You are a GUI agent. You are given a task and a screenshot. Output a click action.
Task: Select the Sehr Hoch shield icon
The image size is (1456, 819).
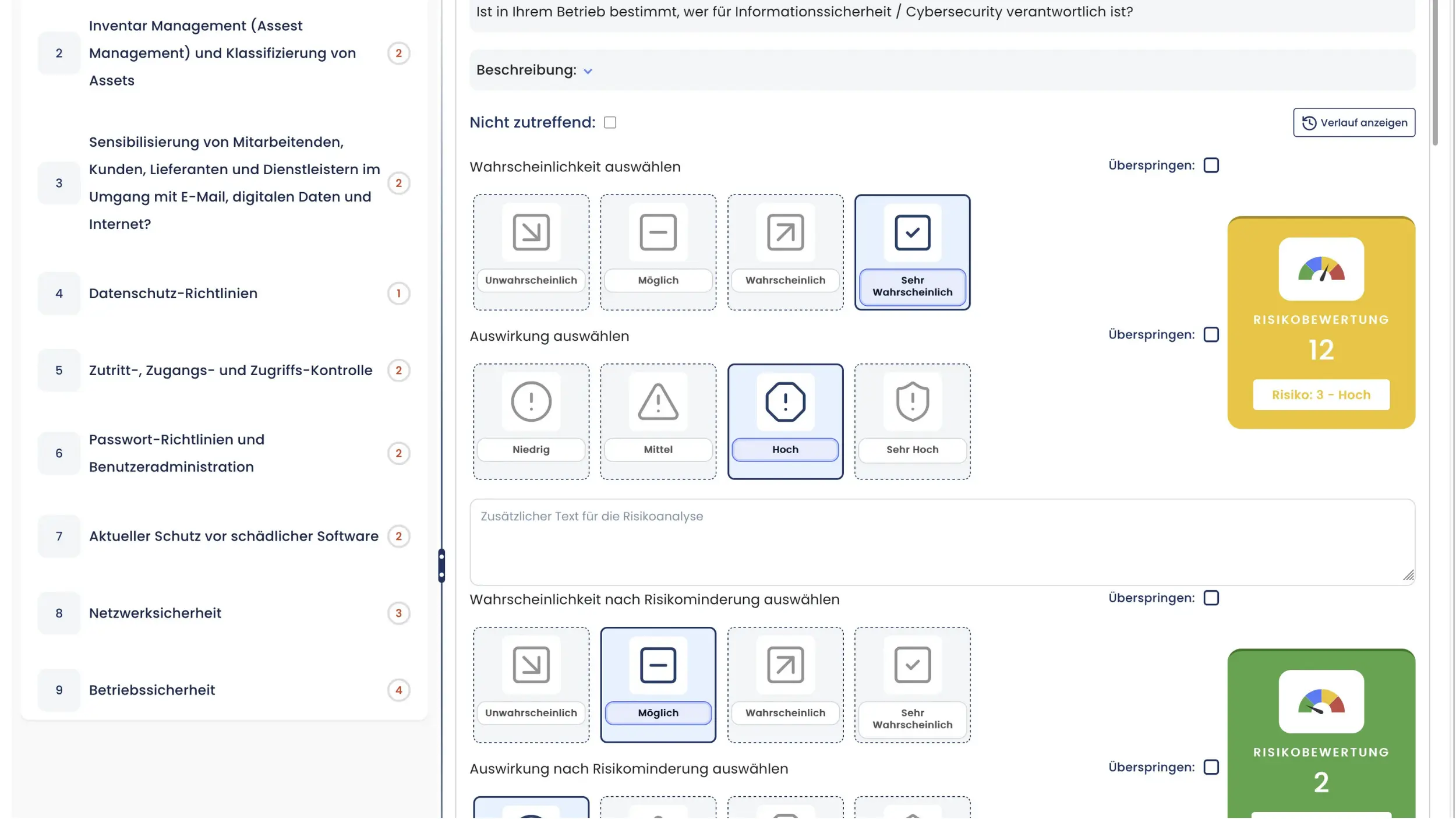point(912,401)
